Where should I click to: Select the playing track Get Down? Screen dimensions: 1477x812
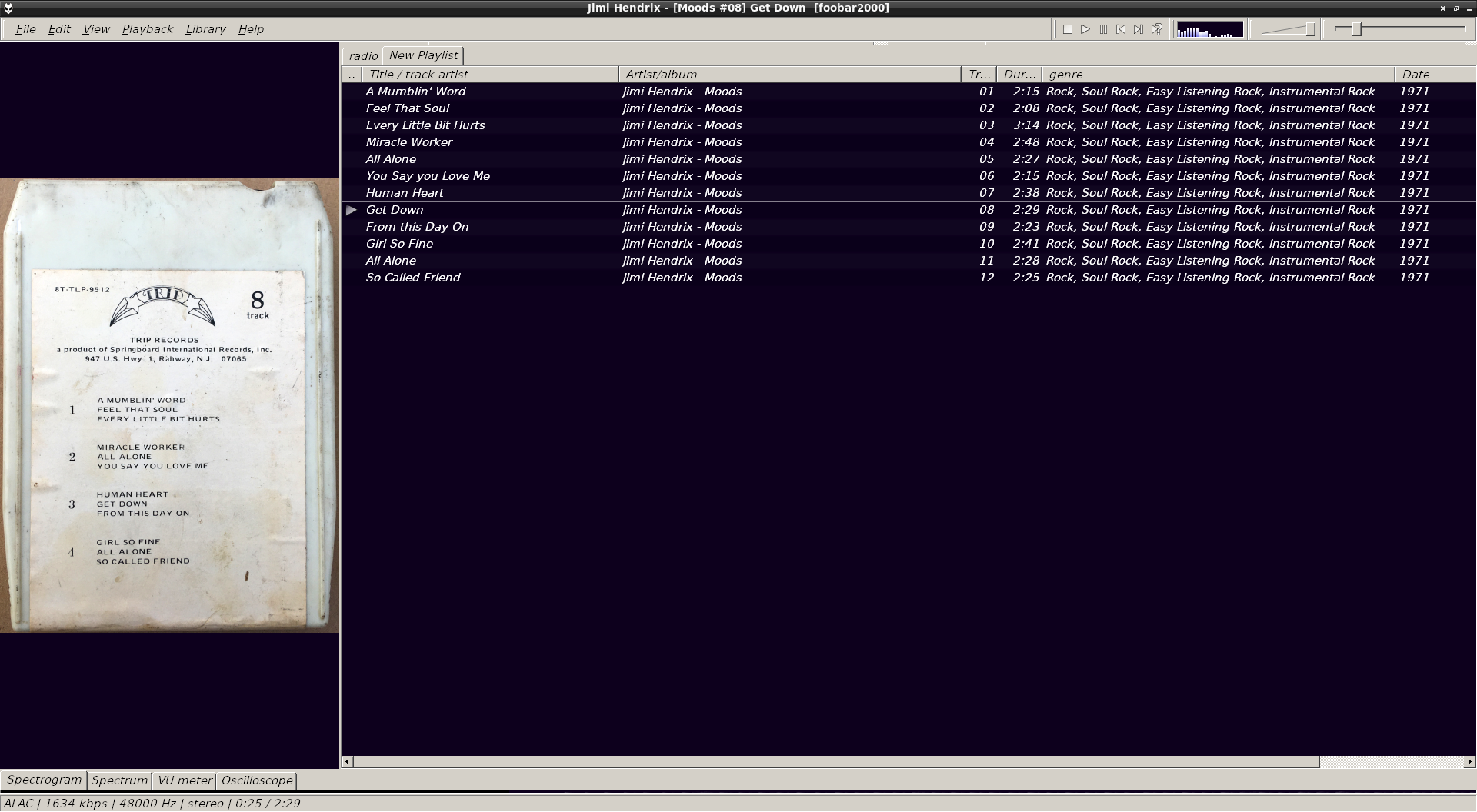[908, 210]
